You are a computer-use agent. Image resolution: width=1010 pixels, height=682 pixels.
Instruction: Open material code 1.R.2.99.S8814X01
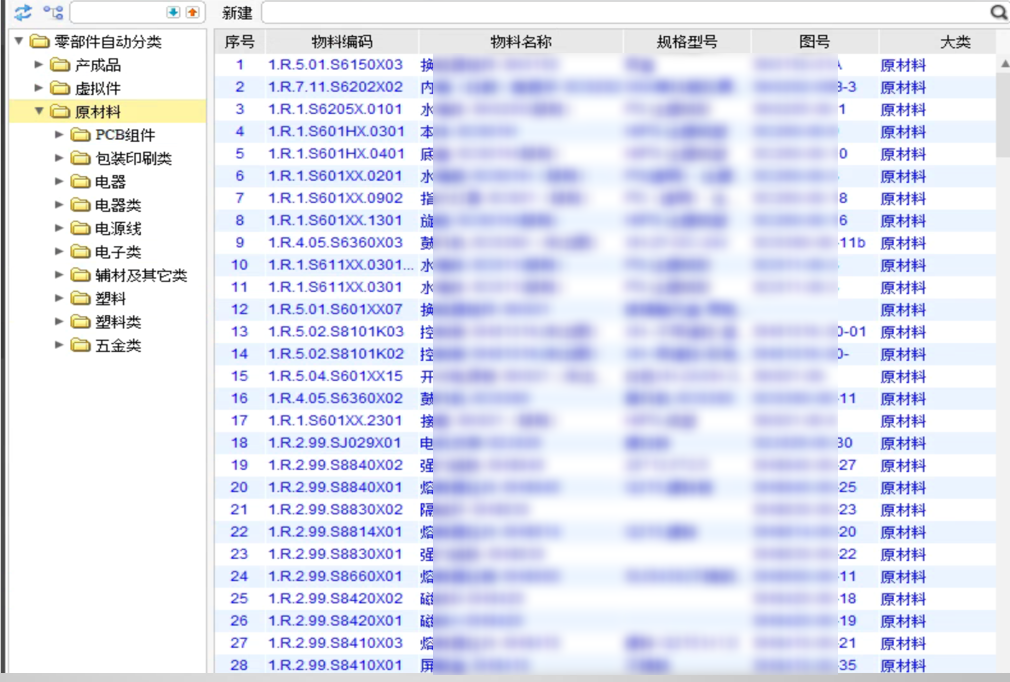pos(334,531)
